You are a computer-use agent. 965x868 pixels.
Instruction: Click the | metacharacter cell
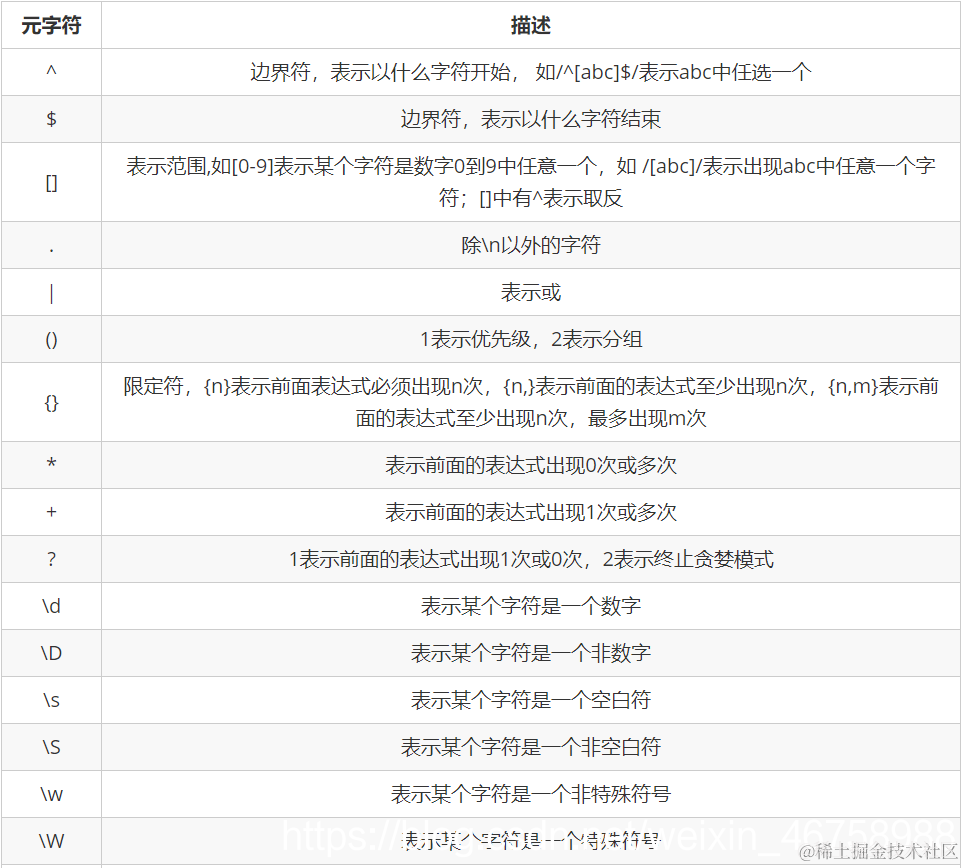click(52, 293)
